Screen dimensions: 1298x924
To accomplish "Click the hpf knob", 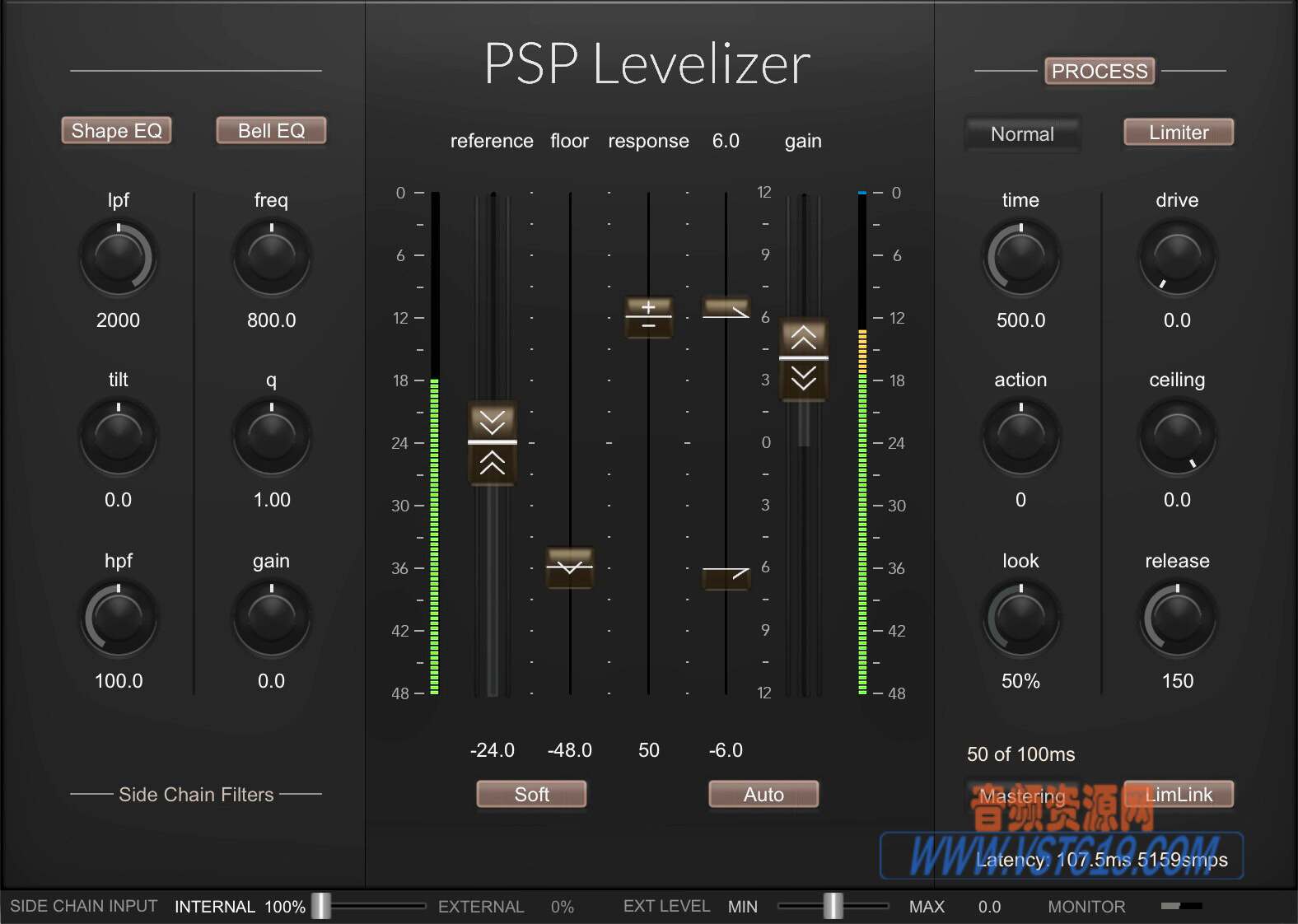I will tap(119, 618).
